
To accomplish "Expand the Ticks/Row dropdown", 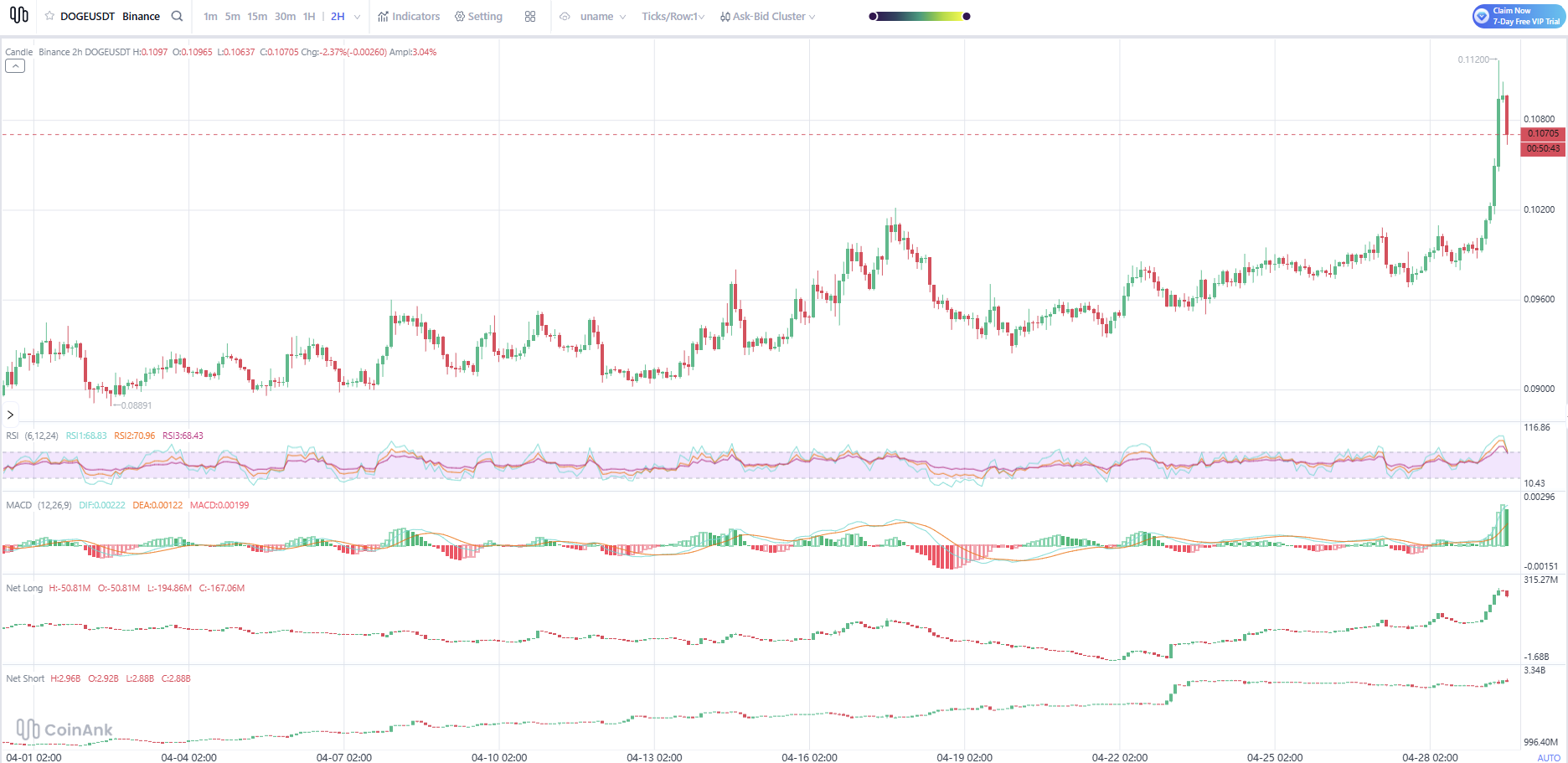I will click(x=673, y=16).
